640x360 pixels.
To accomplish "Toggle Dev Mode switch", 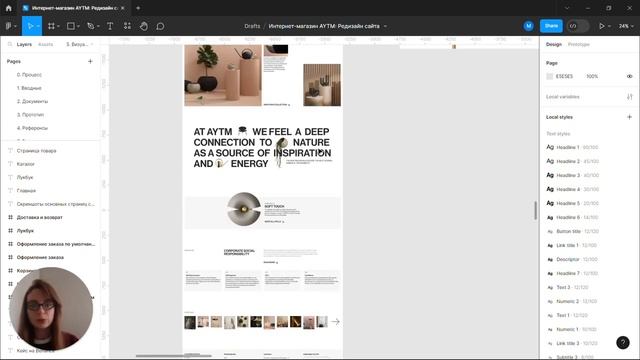I will coord(578,26).
